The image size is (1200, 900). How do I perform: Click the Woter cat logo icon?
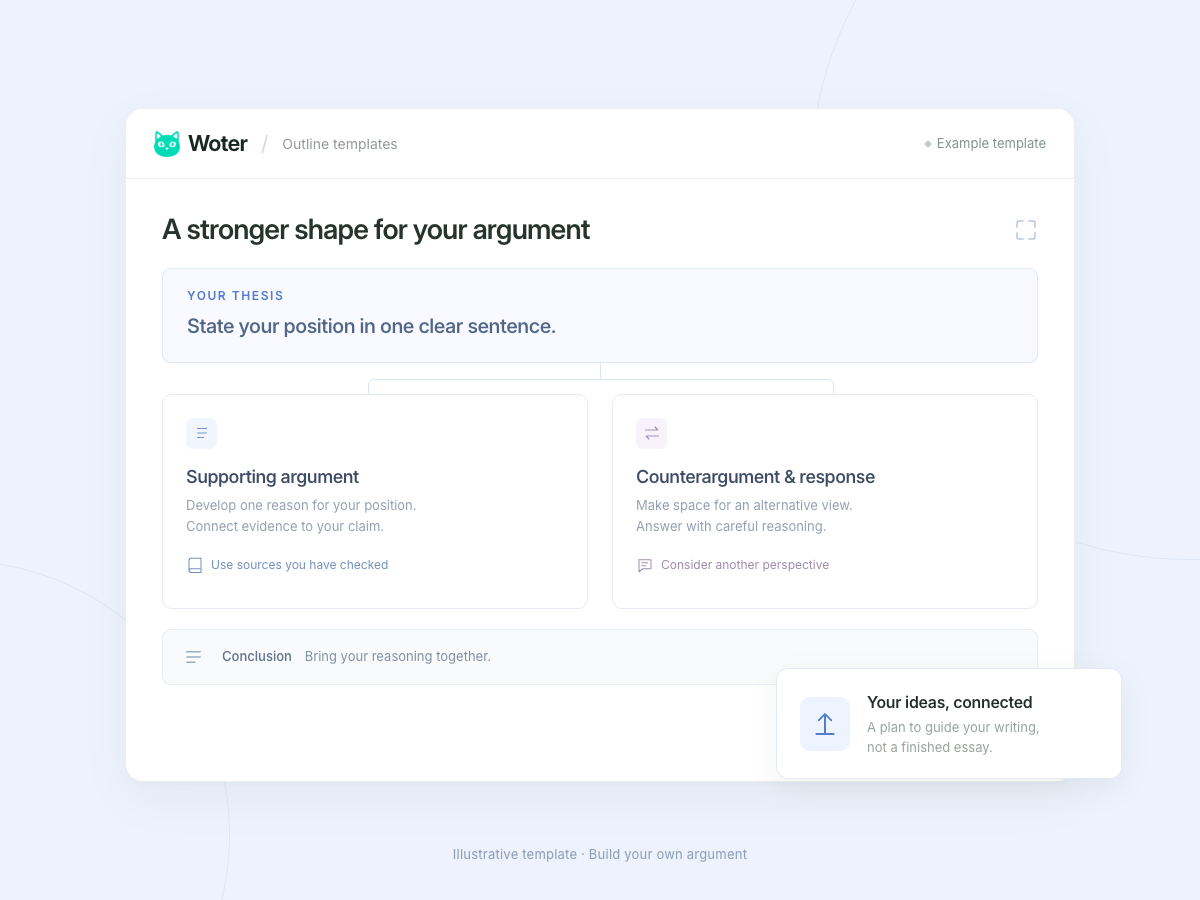pos(167,144)
